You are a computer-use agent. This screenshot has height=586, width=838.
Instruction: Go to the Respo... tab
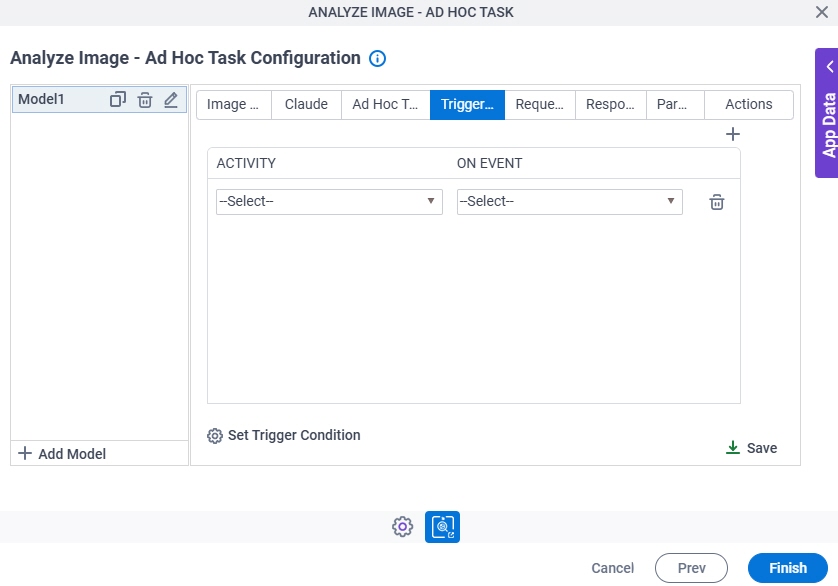610,104
